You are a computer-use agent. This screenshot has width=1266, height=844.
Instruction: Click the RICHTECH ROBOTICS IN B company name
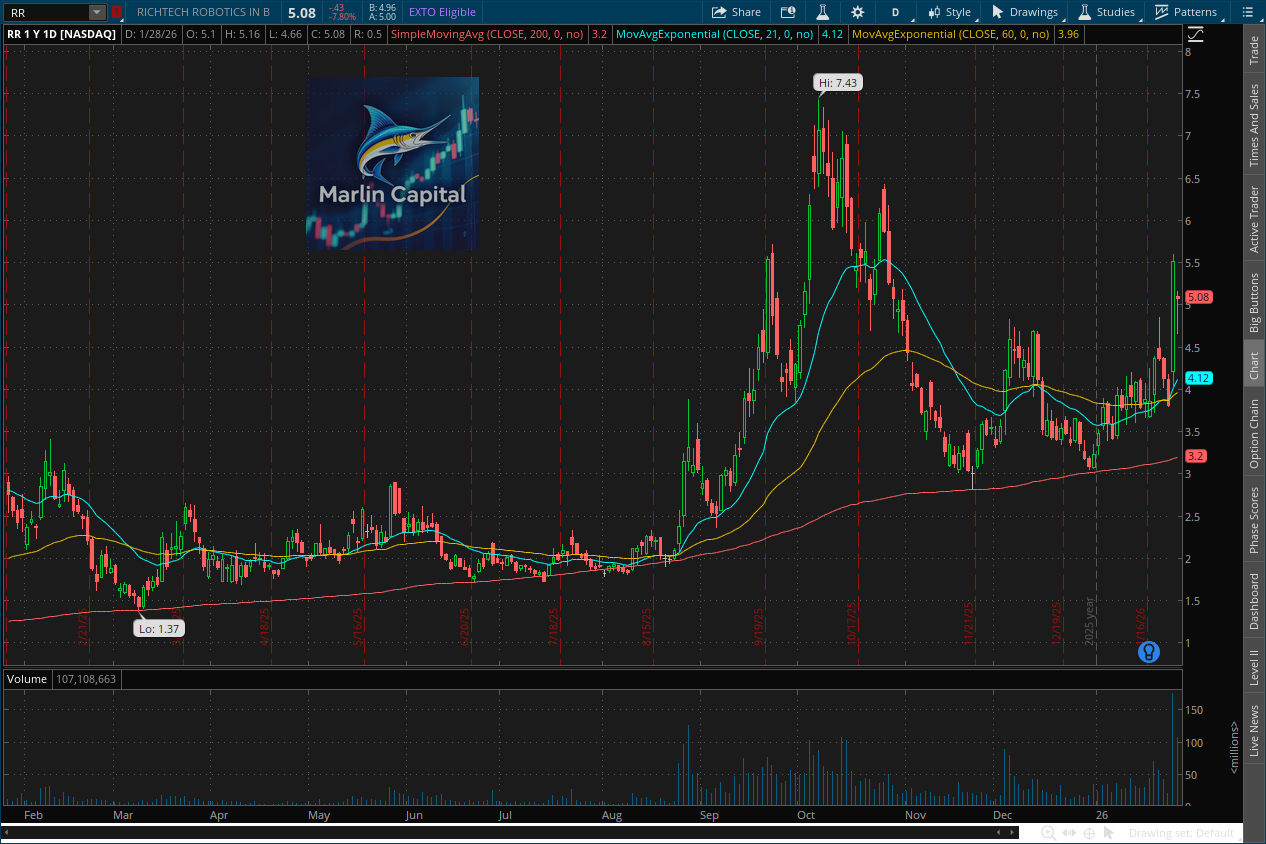pos(204,12)
